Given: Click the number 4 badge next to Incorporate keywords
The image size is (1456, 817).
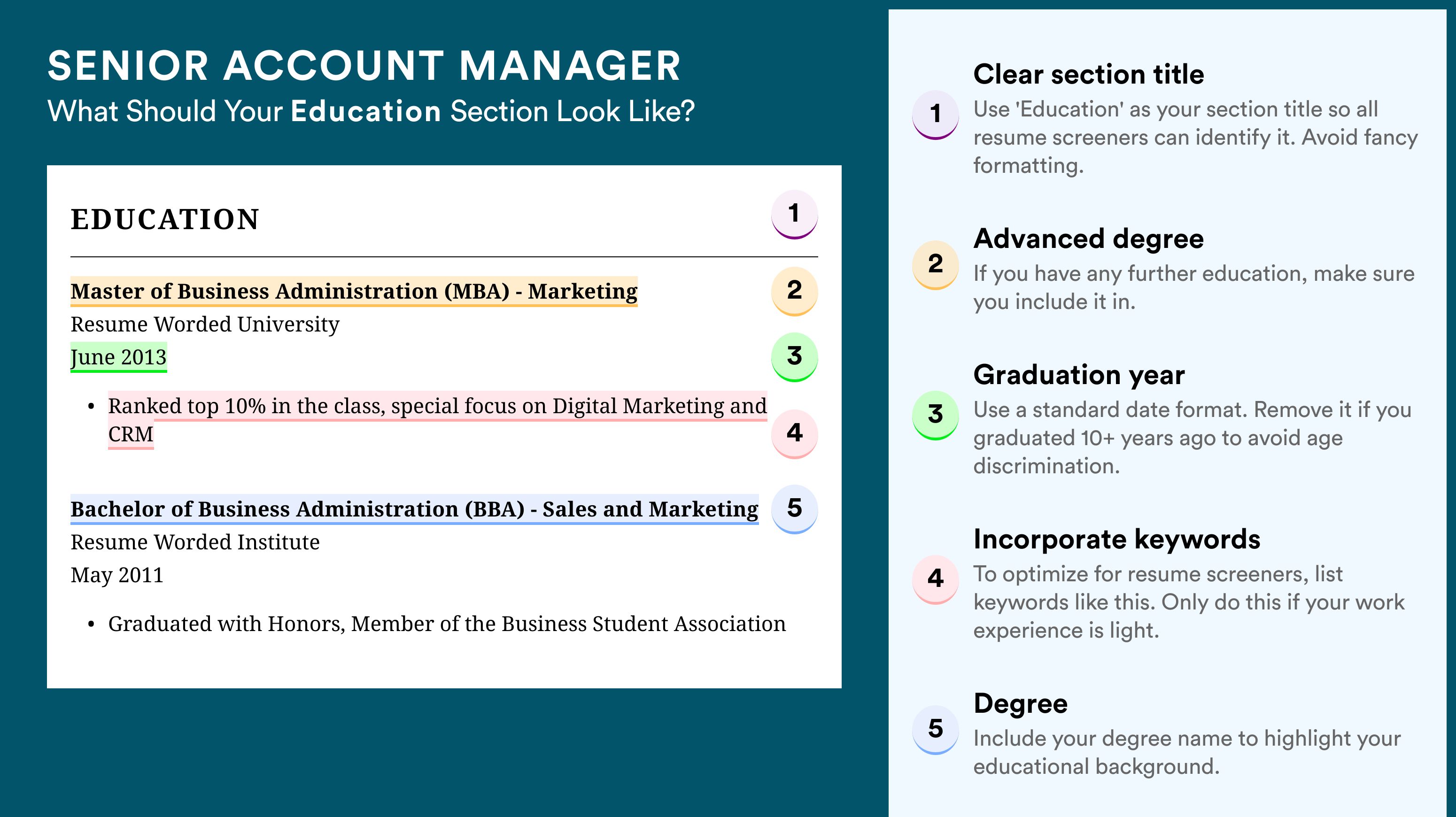Looking at the screenshot, I should tap(936, 580).
